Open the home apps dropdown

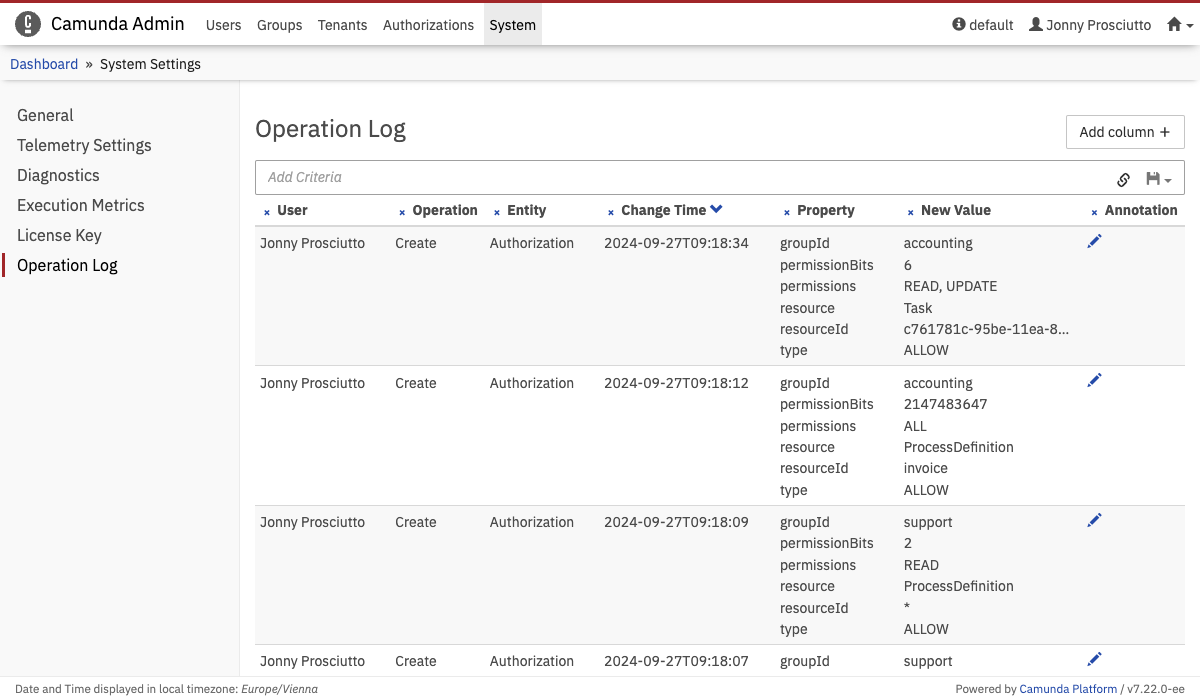click(1180, 25)
